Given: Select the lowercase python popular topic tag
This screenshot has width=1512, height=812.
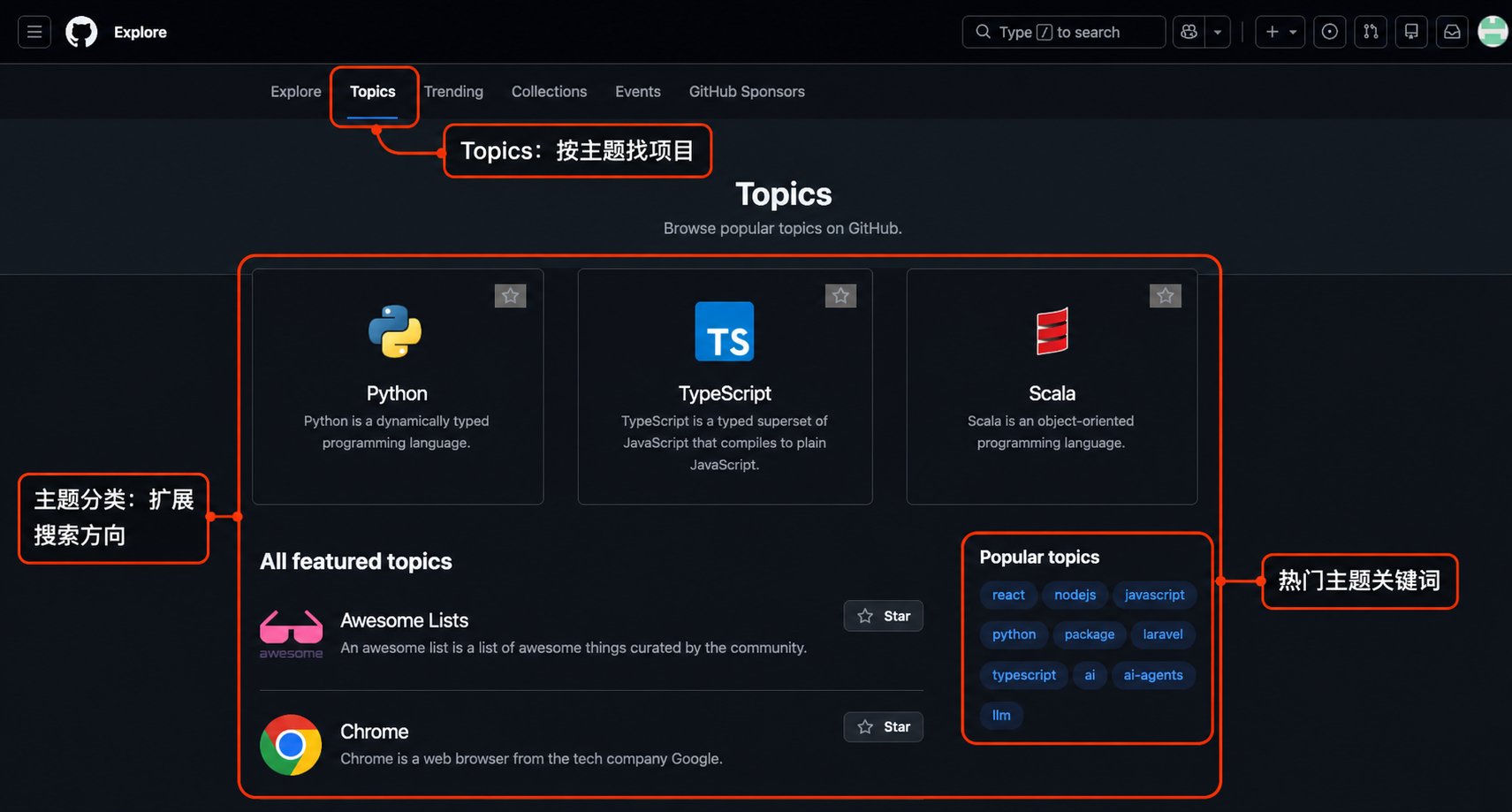Looking at the screenshot, I should (x=1014, y=634).
